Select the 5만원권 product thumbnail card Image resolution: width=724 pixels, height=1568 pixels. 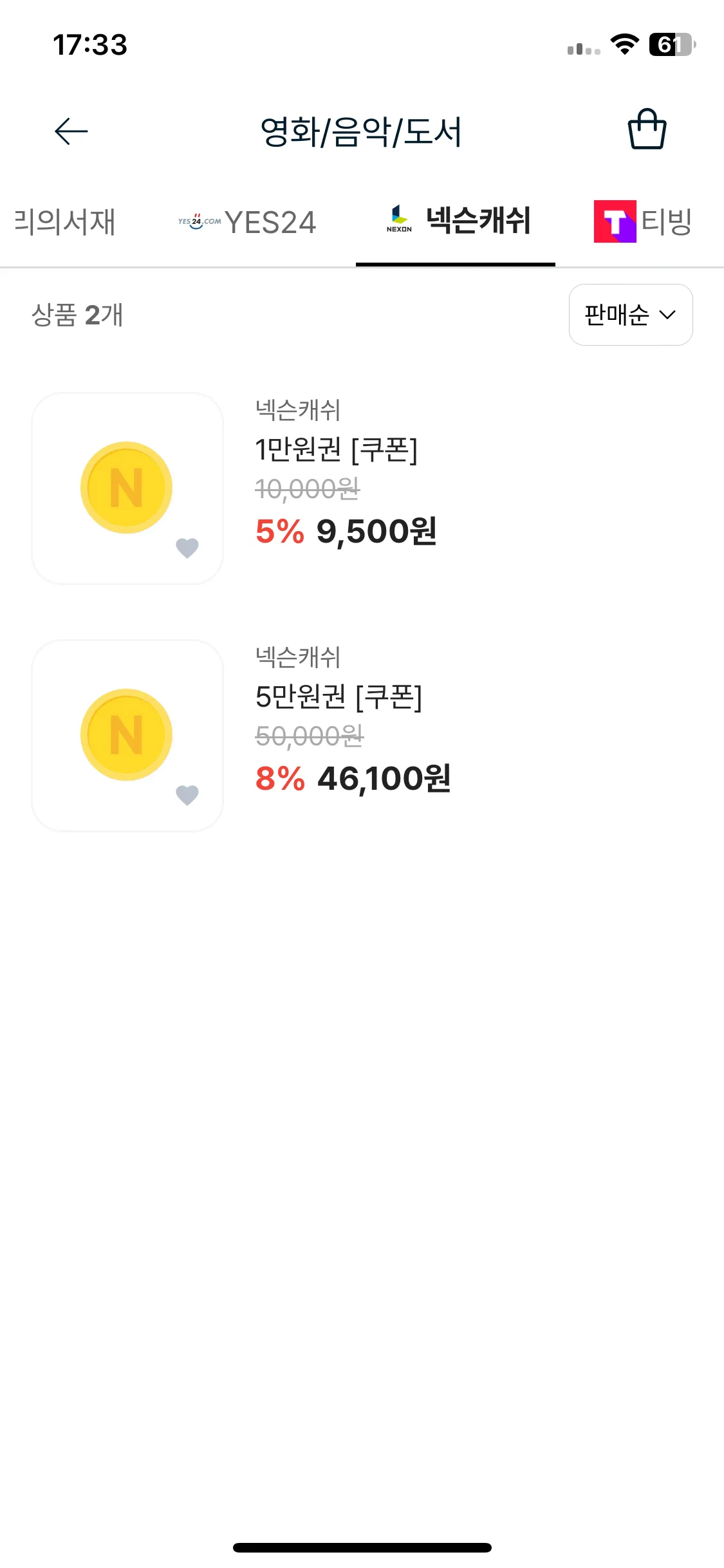(x=127, y=735)
